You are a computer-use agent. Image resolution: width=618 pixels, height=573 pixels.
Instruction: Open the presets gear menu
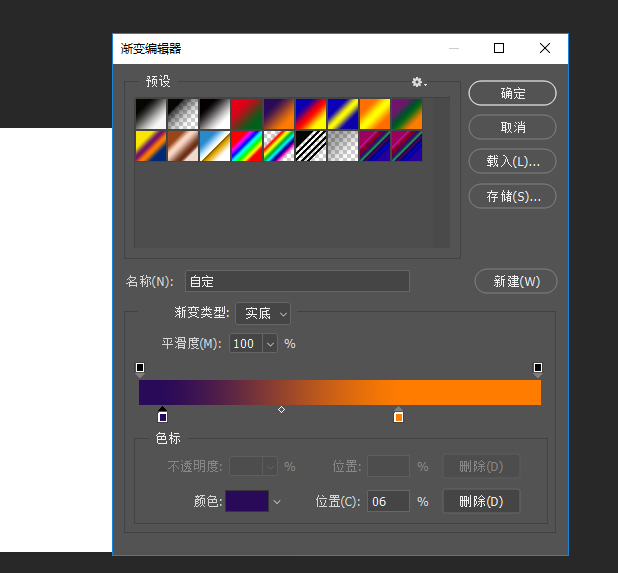[x=419, y=82]
